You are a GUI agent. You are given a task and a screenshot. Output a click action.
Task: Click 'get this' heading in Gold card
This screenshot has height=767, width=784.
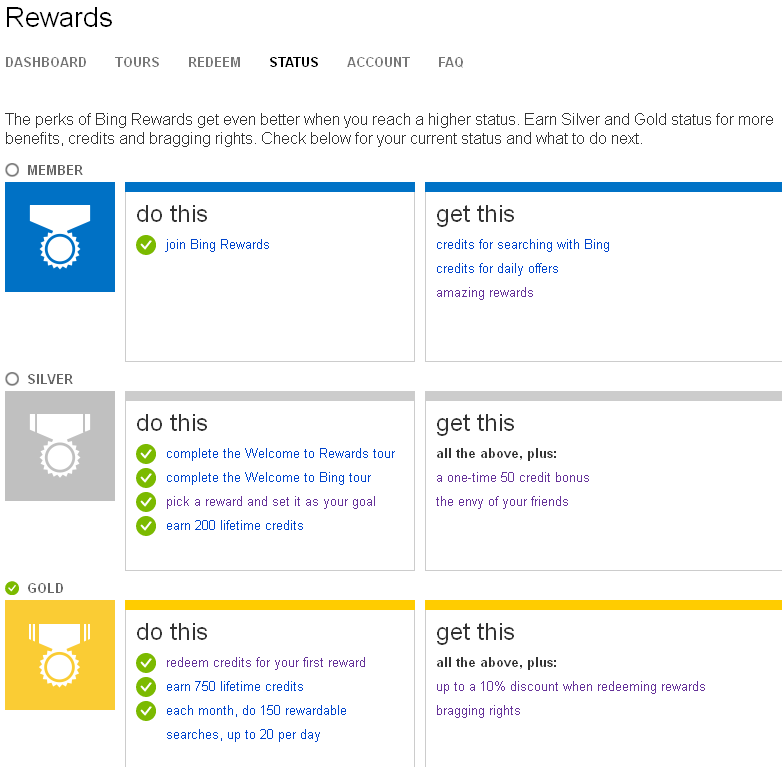pos(475,632)
